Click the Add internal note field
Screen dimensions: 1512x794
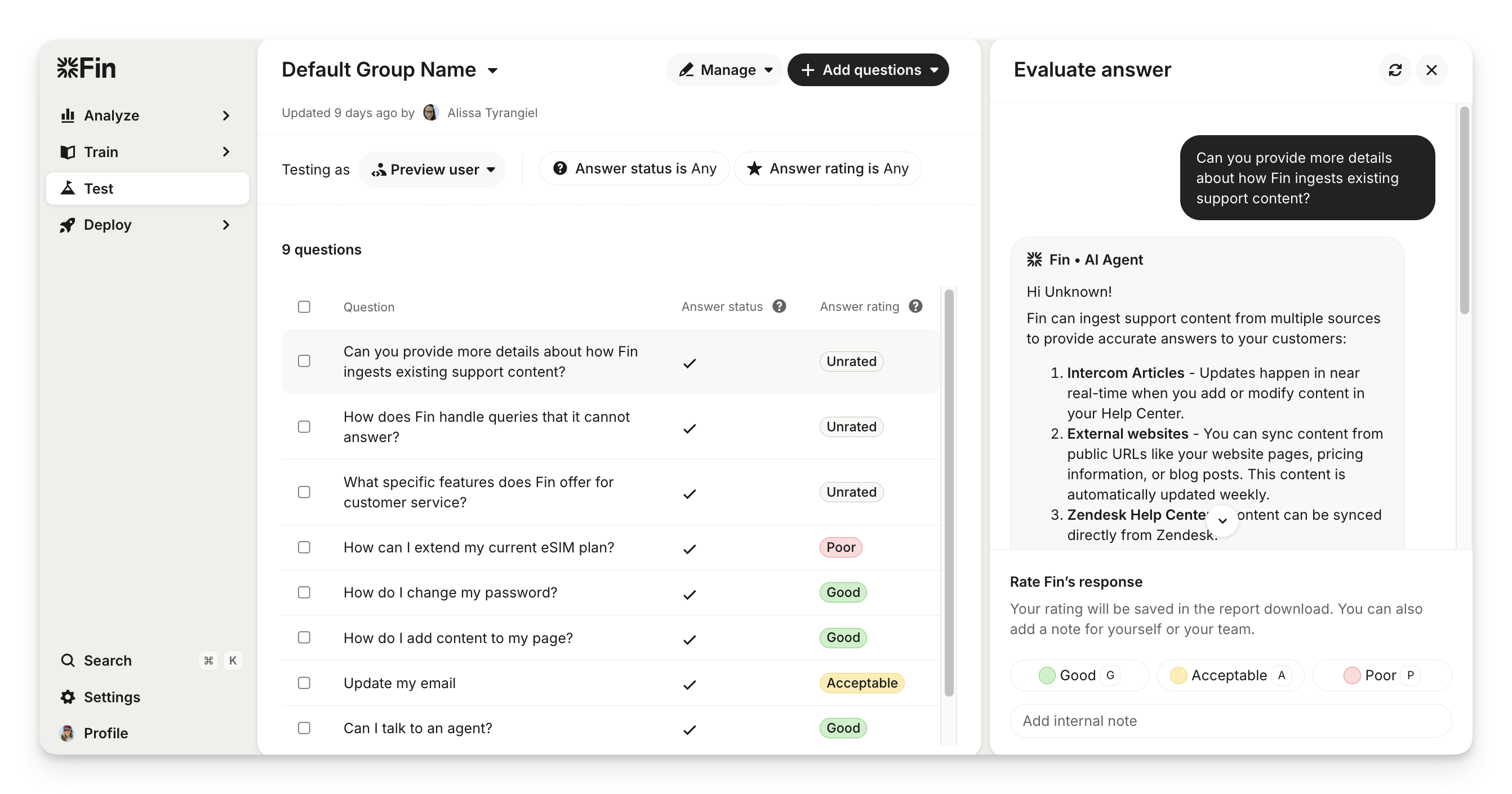coord(1230,721)
